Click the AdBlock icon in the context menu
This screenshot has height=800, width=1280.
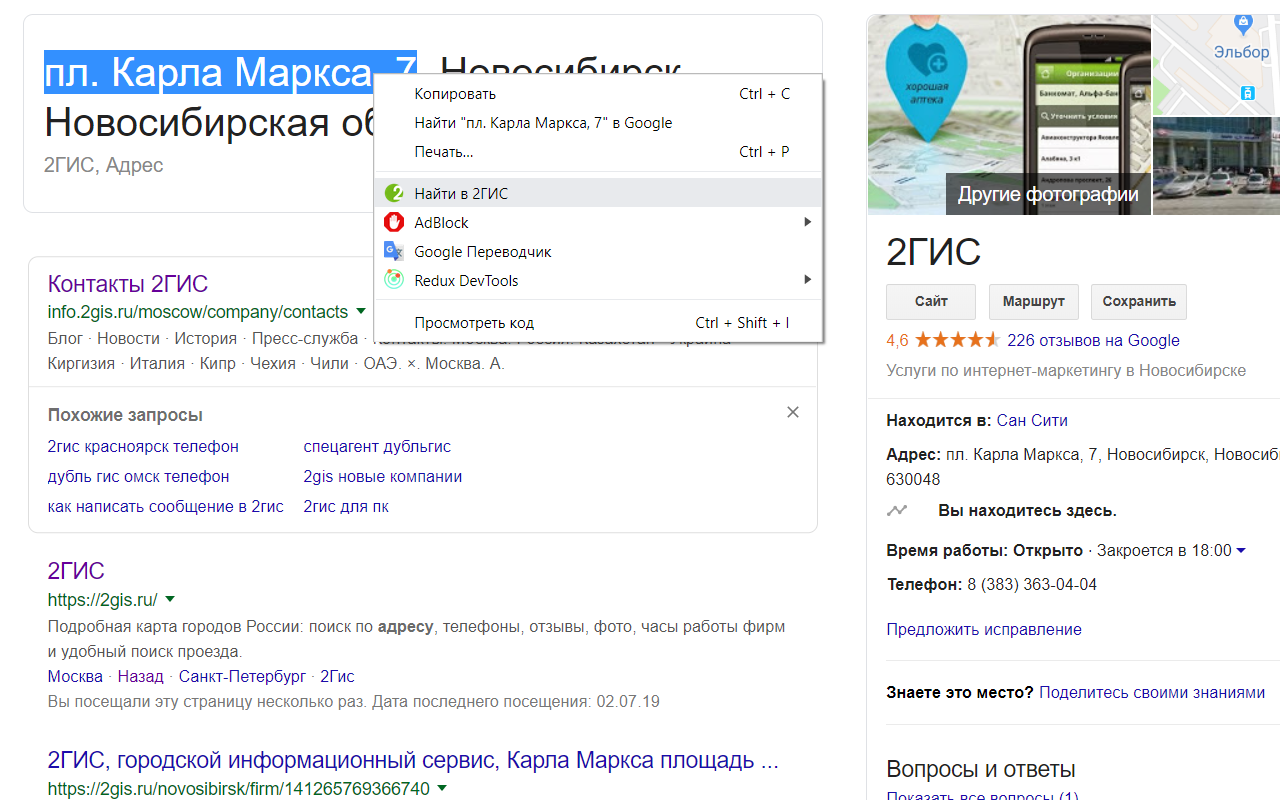coord(394,222)
